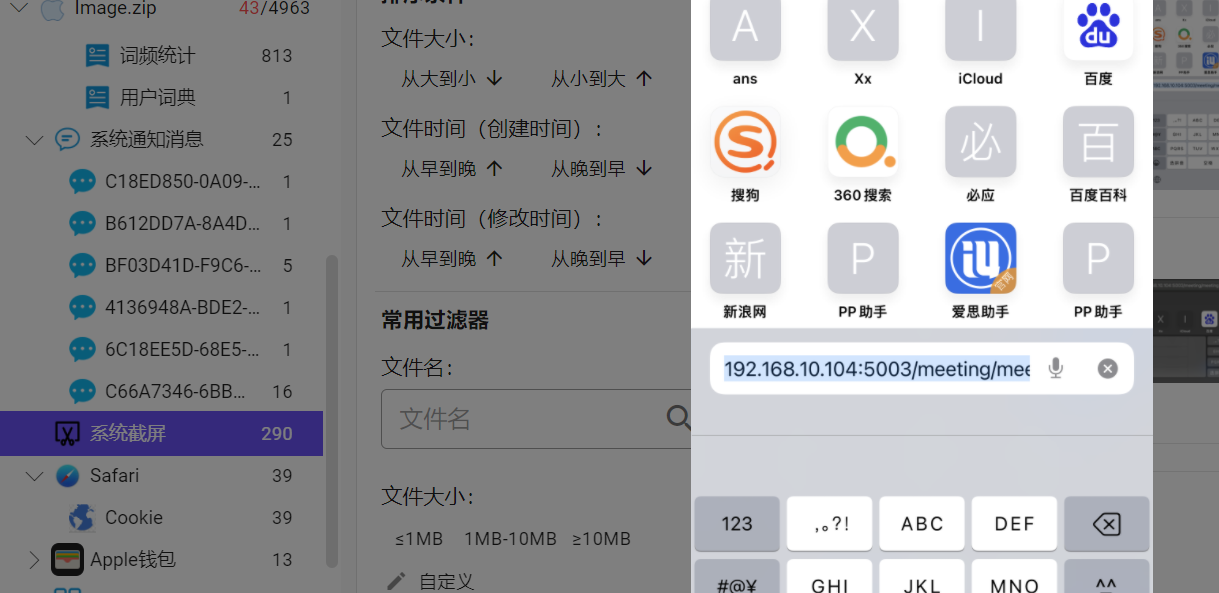Tap the microphone icon in address bar
This screenshot has width=1219, height=593.
(1056, 369)
